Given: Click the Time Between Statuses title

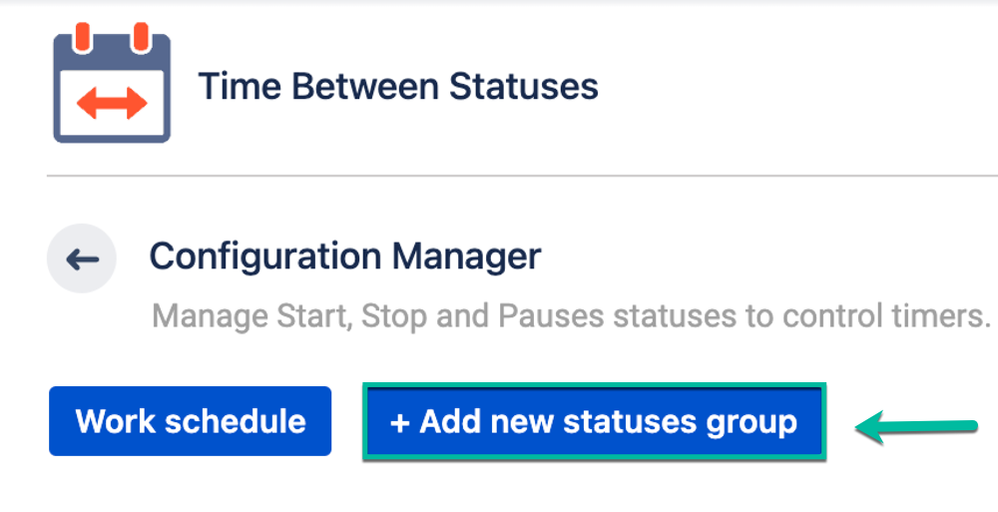Looking at the screenshot, I should (398, 87).
